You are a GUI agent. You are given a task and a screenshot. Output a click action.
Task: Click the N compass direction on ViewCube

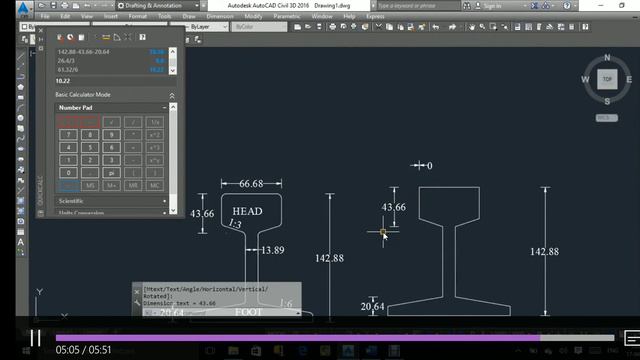[x=607, y=58]
